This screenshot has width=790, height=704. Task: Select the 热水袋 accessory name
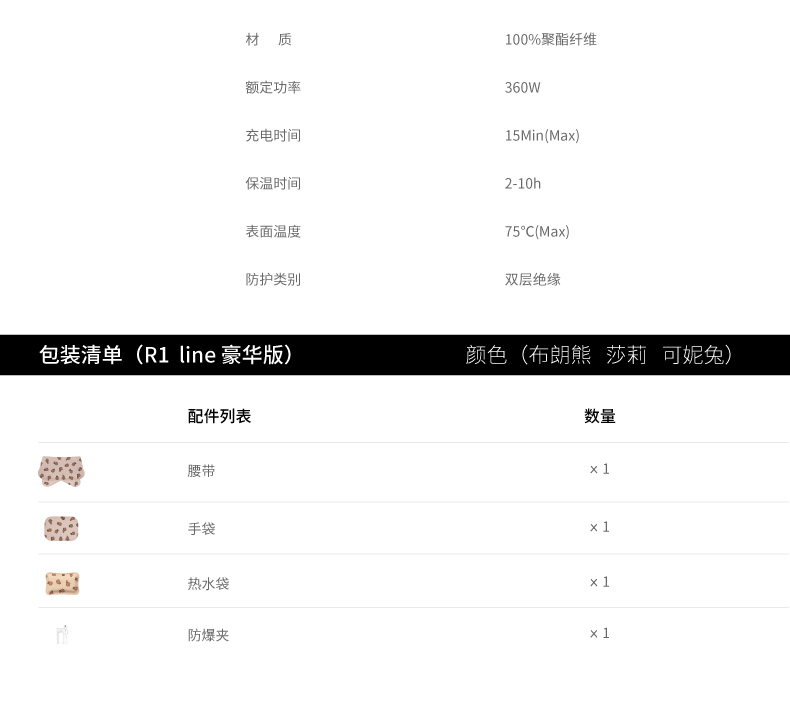[208, 583]
